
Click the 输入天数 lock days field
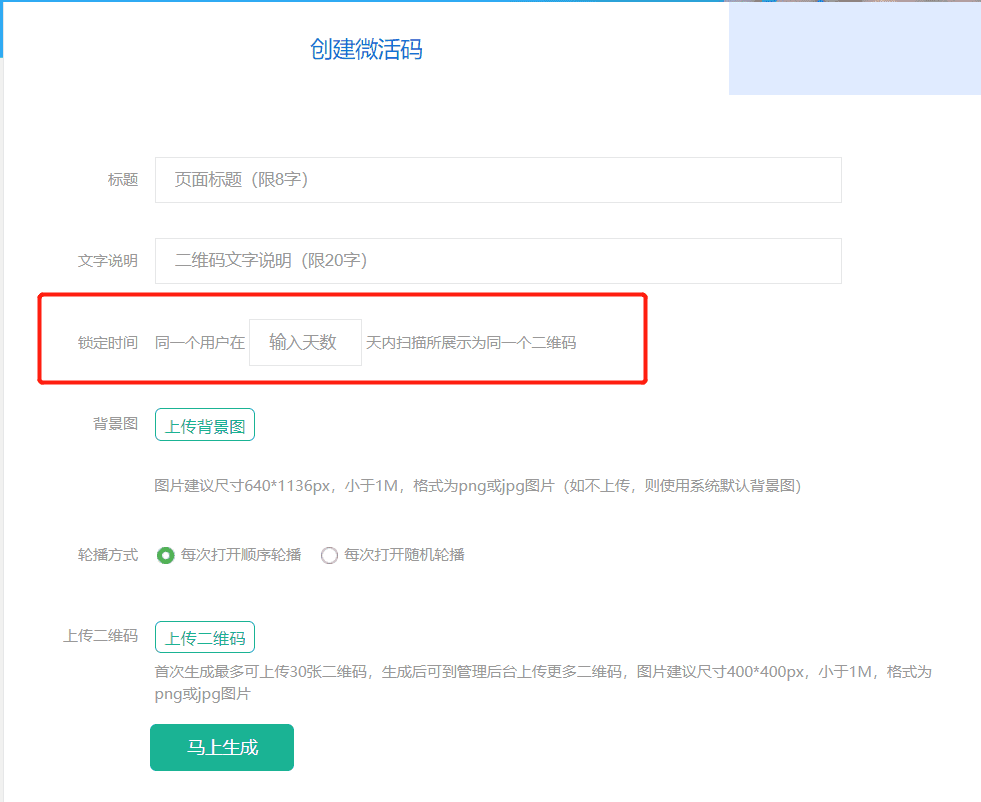tap(305, 343)
